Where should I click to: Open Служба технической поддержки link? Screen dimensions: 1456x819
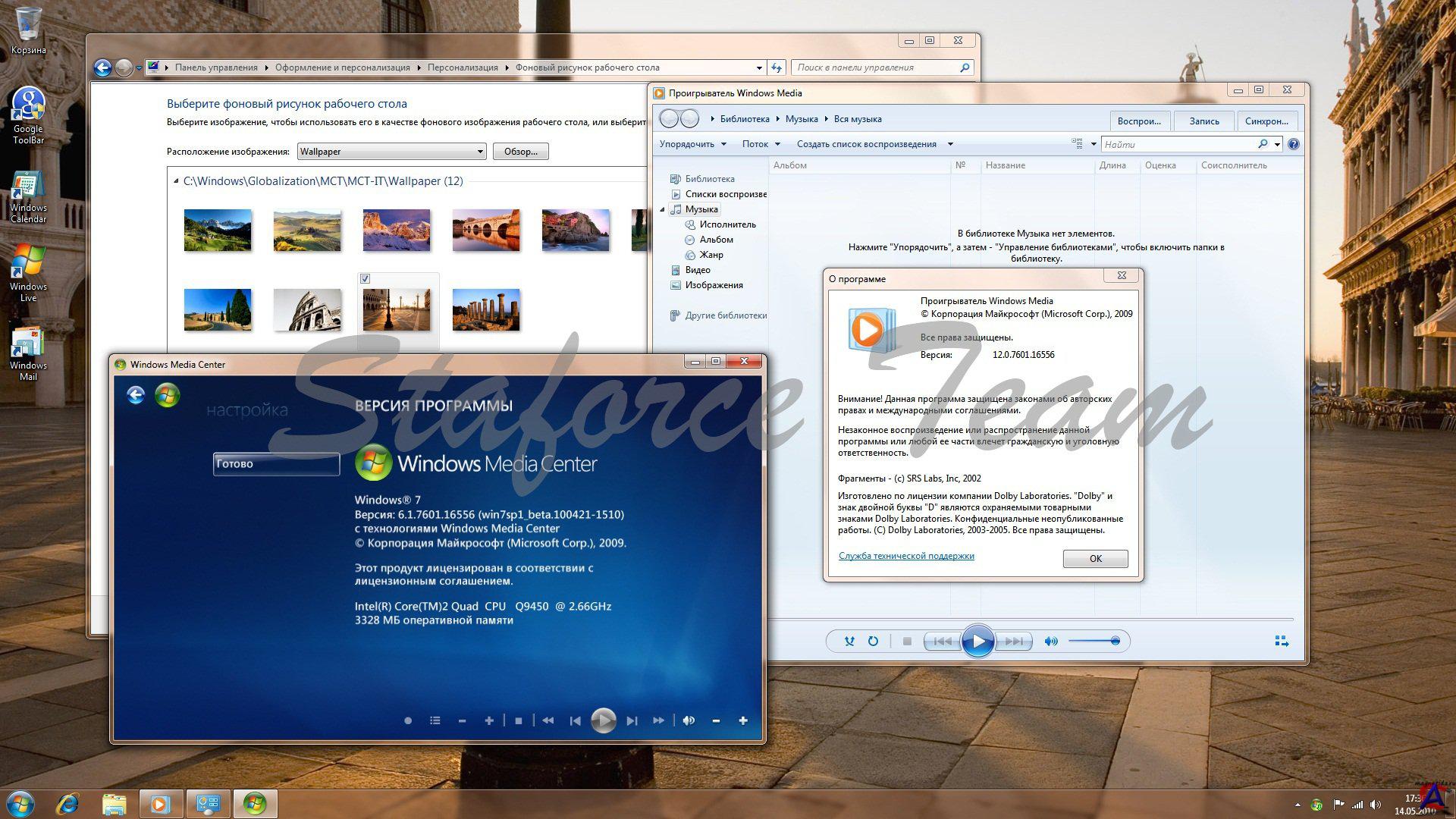(x=906, y=556)
